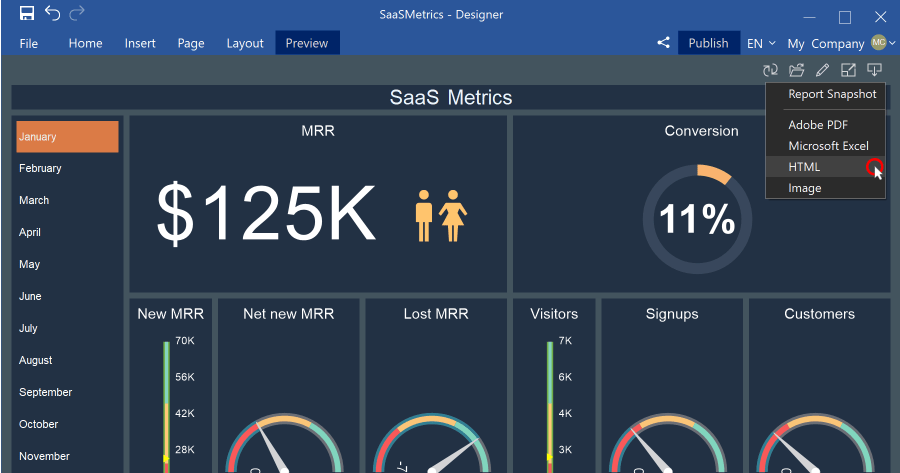Select Report Snapshot menu entry
900x473 pixels.
pyautogui.click(x=832, y=94)
